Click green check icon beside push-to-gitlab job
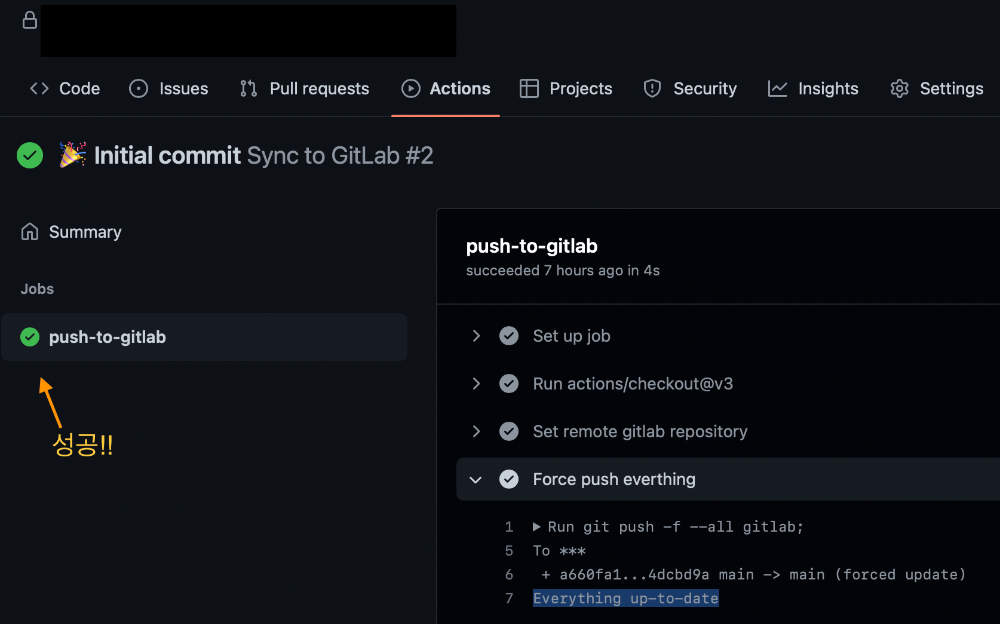The width and height of the screenshot is (1000, 624). [30, 337]
